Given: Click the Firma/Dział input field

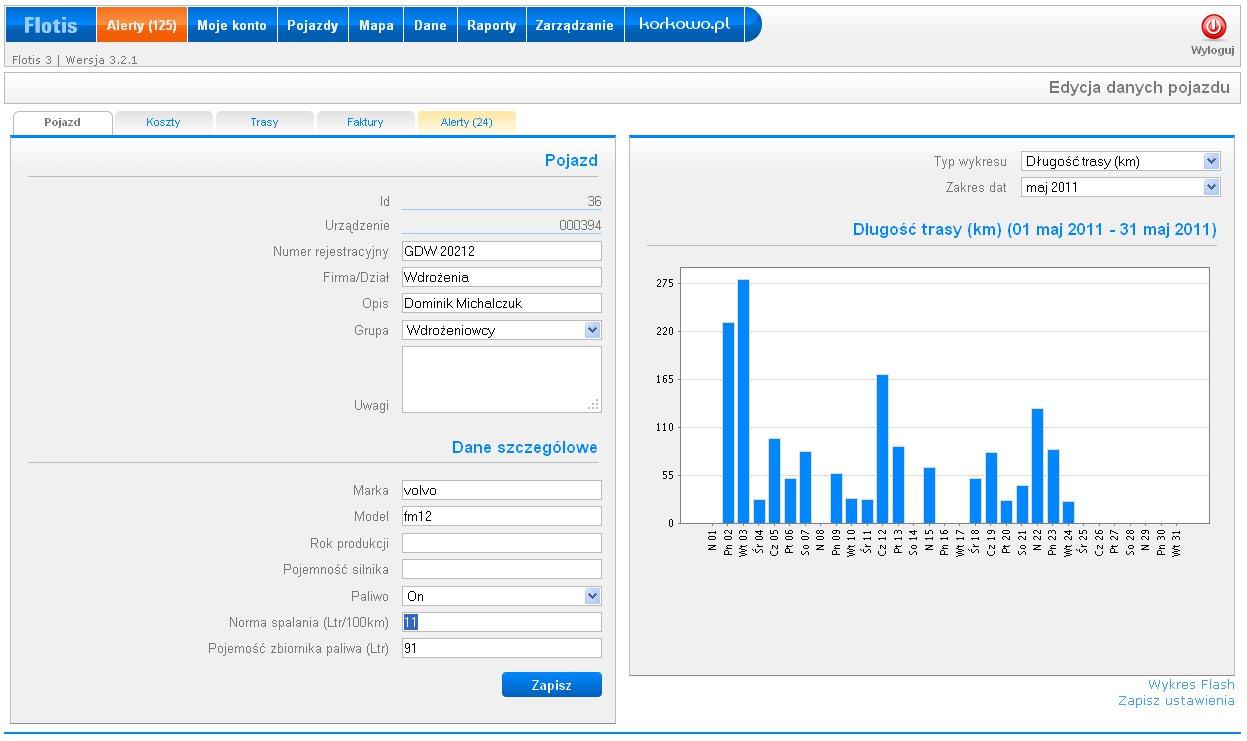Looking at the screenshot, I should point(502,277).
